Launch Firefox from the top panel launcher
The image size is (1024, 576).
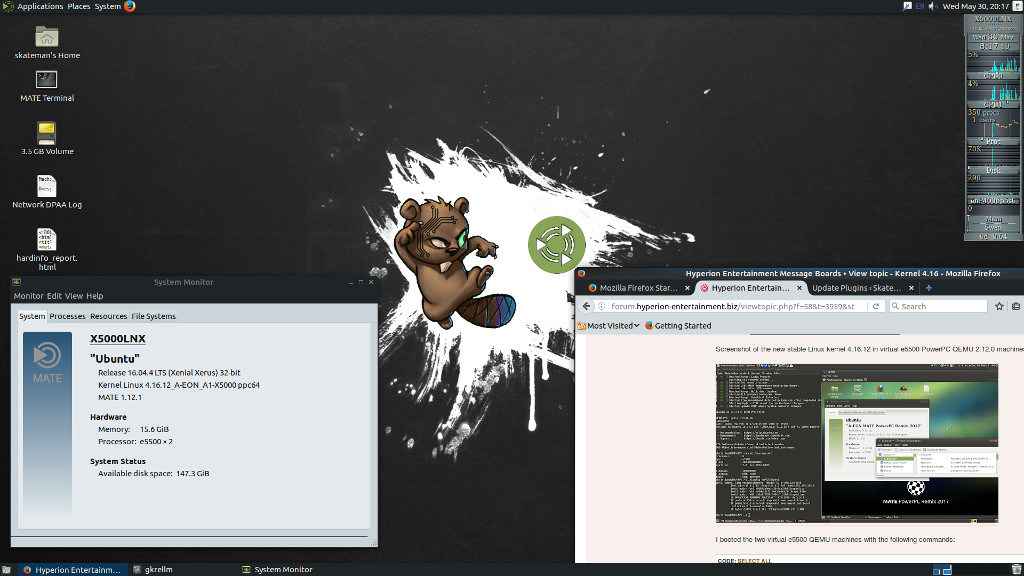tap(129, 7)
